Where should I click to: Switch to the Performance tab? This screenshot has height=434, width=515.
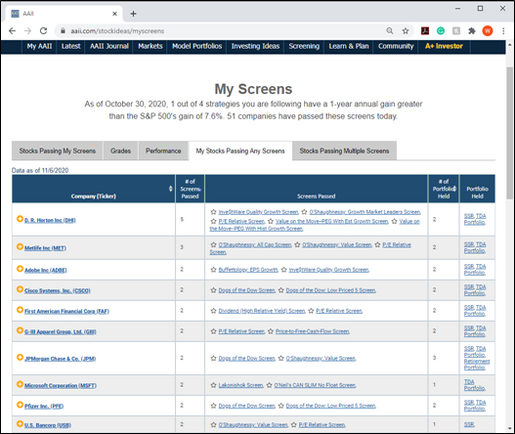[x=163, y=151]
